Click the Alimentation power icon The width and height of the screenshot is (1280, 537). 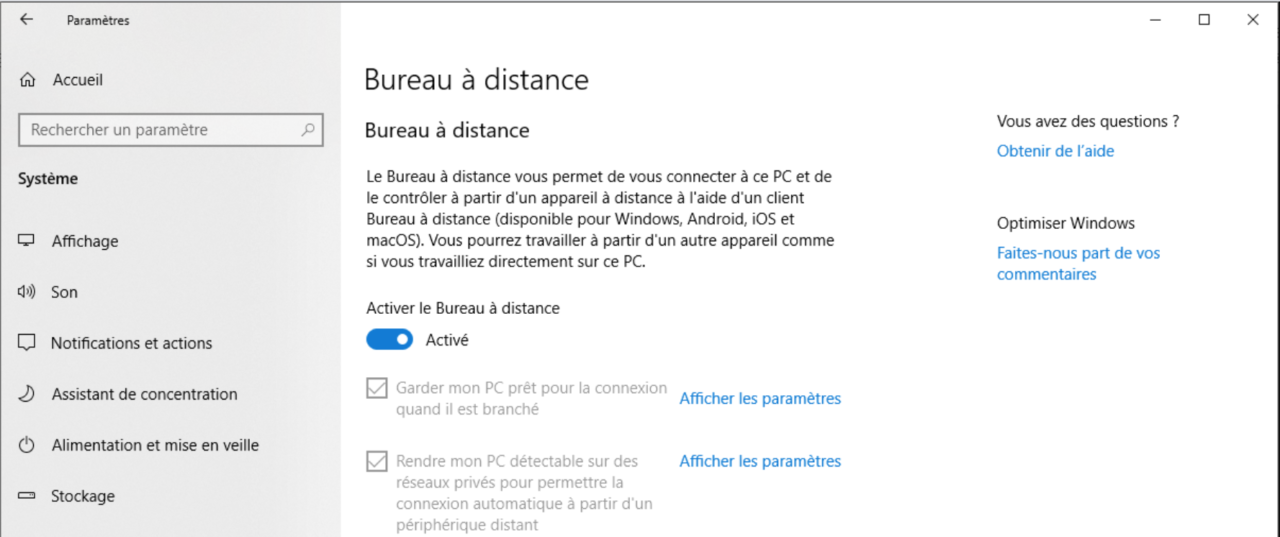27,445
